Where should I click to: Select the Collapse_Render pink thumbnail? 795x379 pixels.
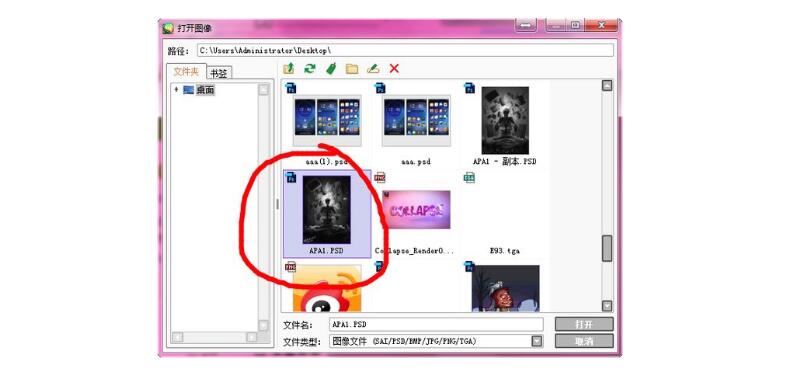[x=416, y=210]
